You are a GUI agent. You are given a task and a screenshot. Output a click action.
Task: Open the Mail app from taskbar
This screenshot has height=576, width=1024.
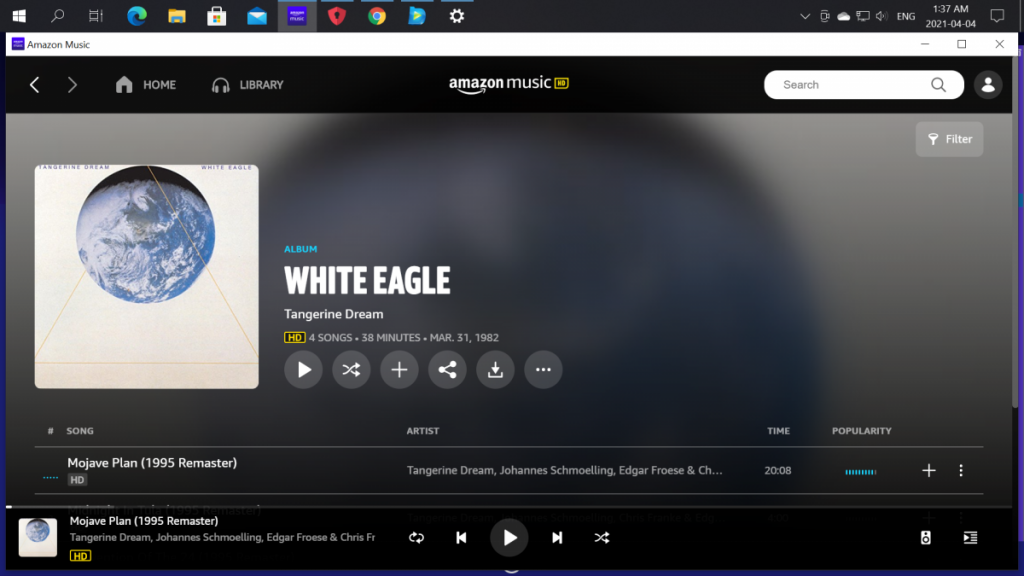click(257, 16)
